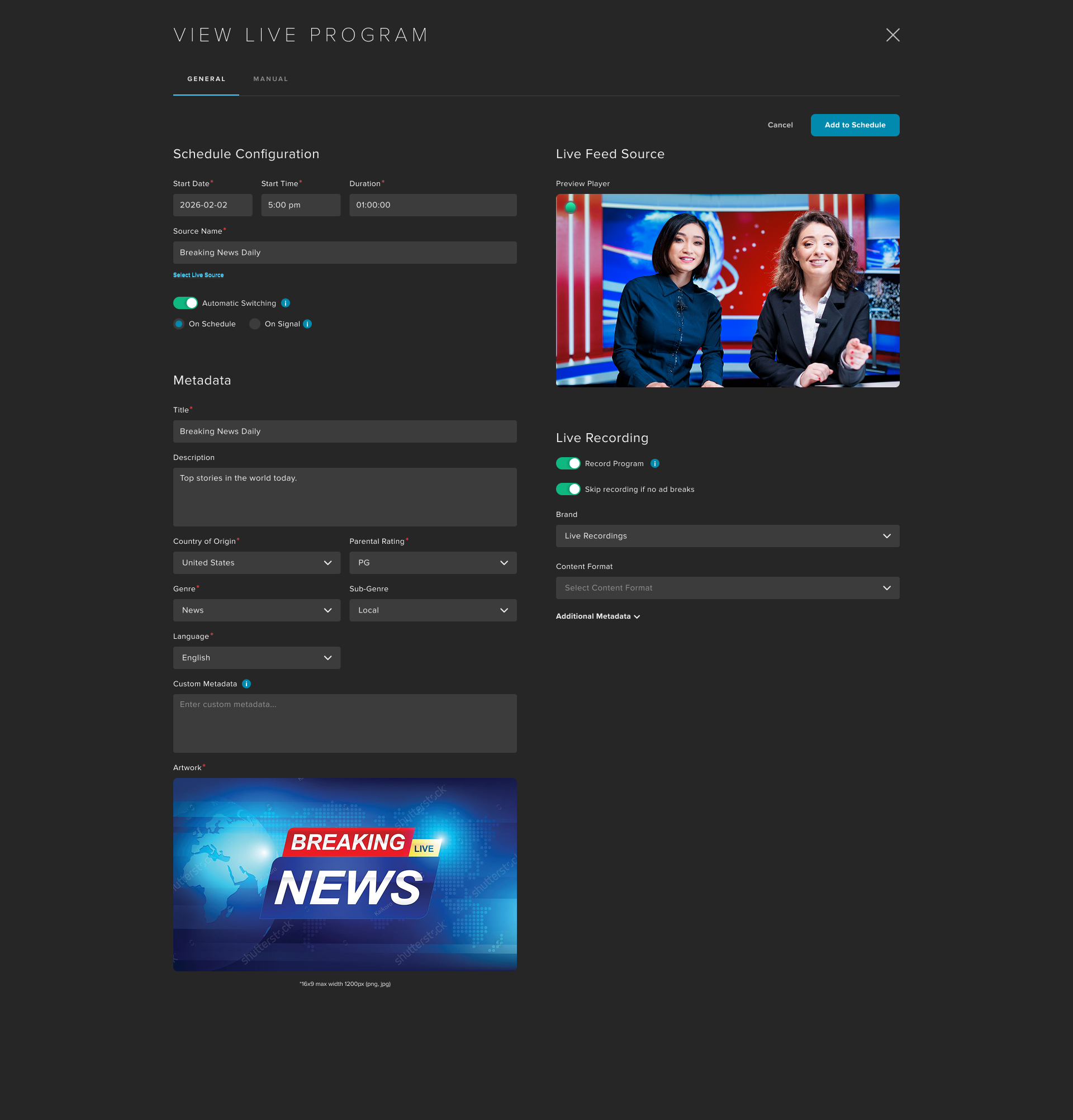Click the Select Live Source link
1073x1120 pixels.
[198, 276]
